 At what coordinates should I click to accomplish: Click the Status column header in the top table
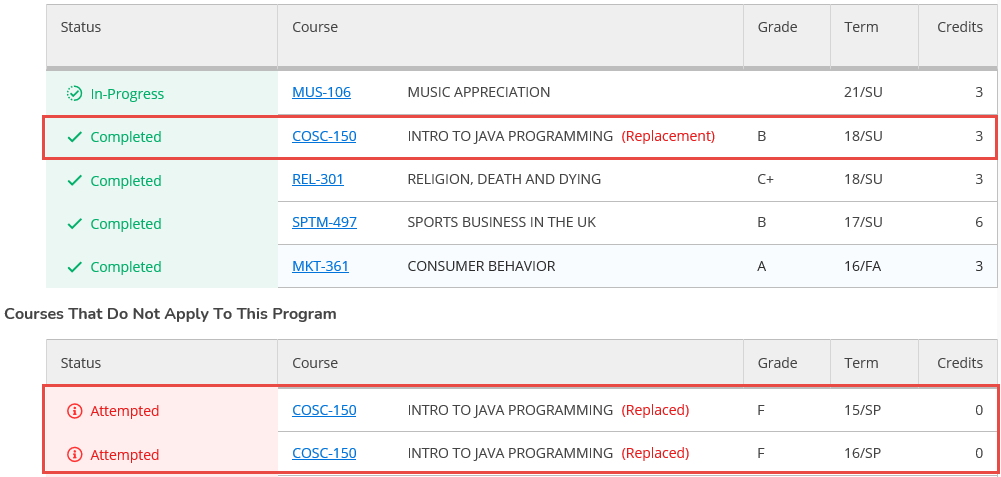point(81,27)
